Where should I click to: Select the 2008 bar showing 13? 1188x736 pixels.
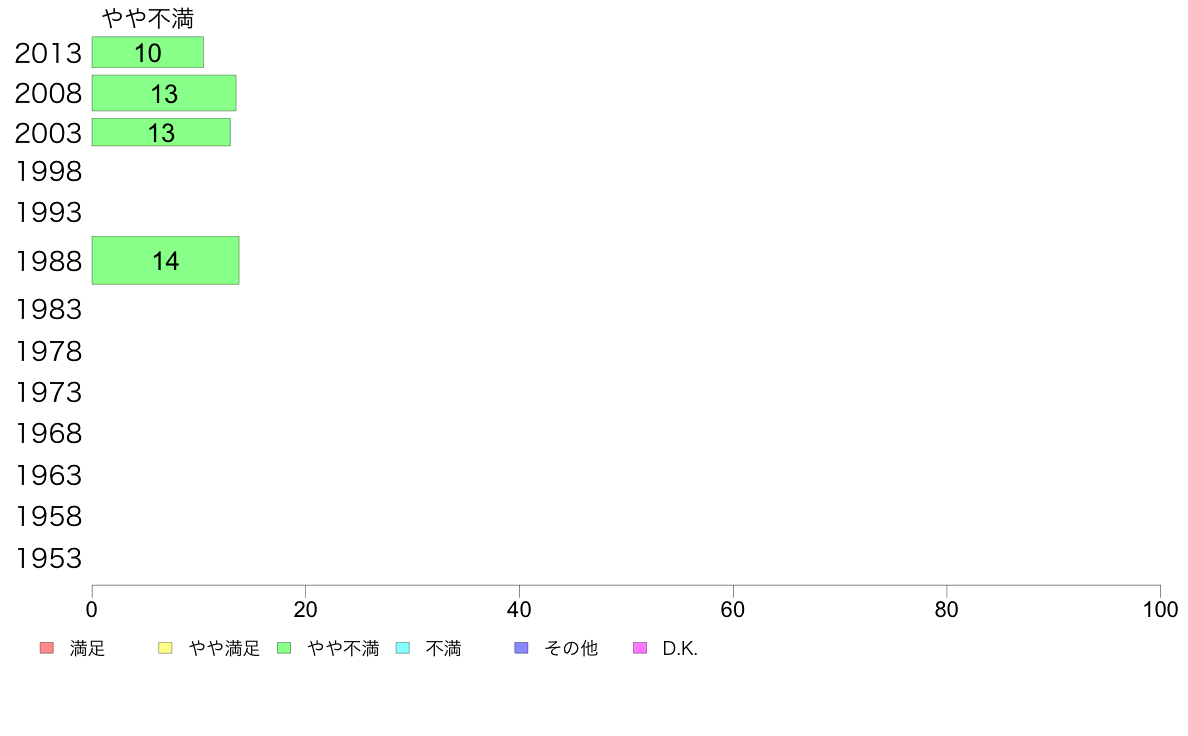tap(164, 93)
